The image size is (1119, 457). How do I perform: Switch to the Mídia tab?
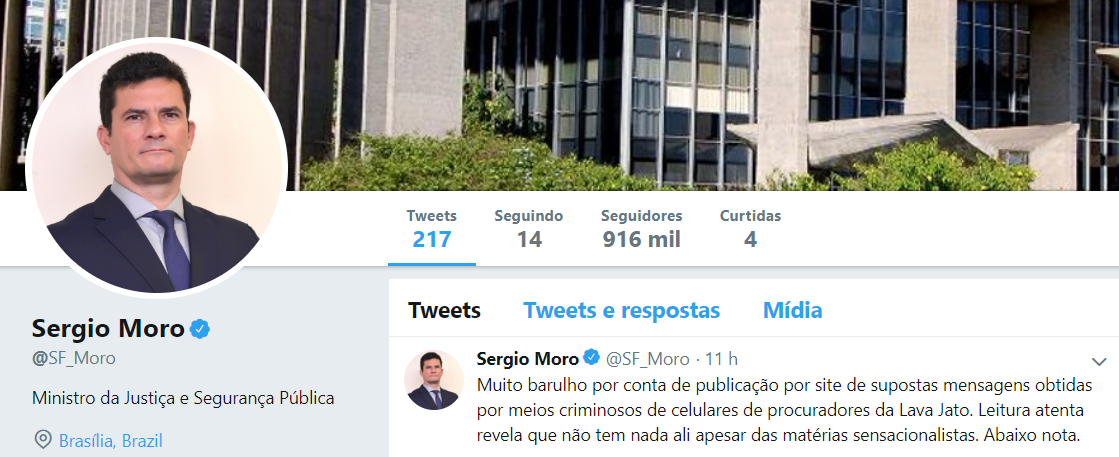pos(792,311)
